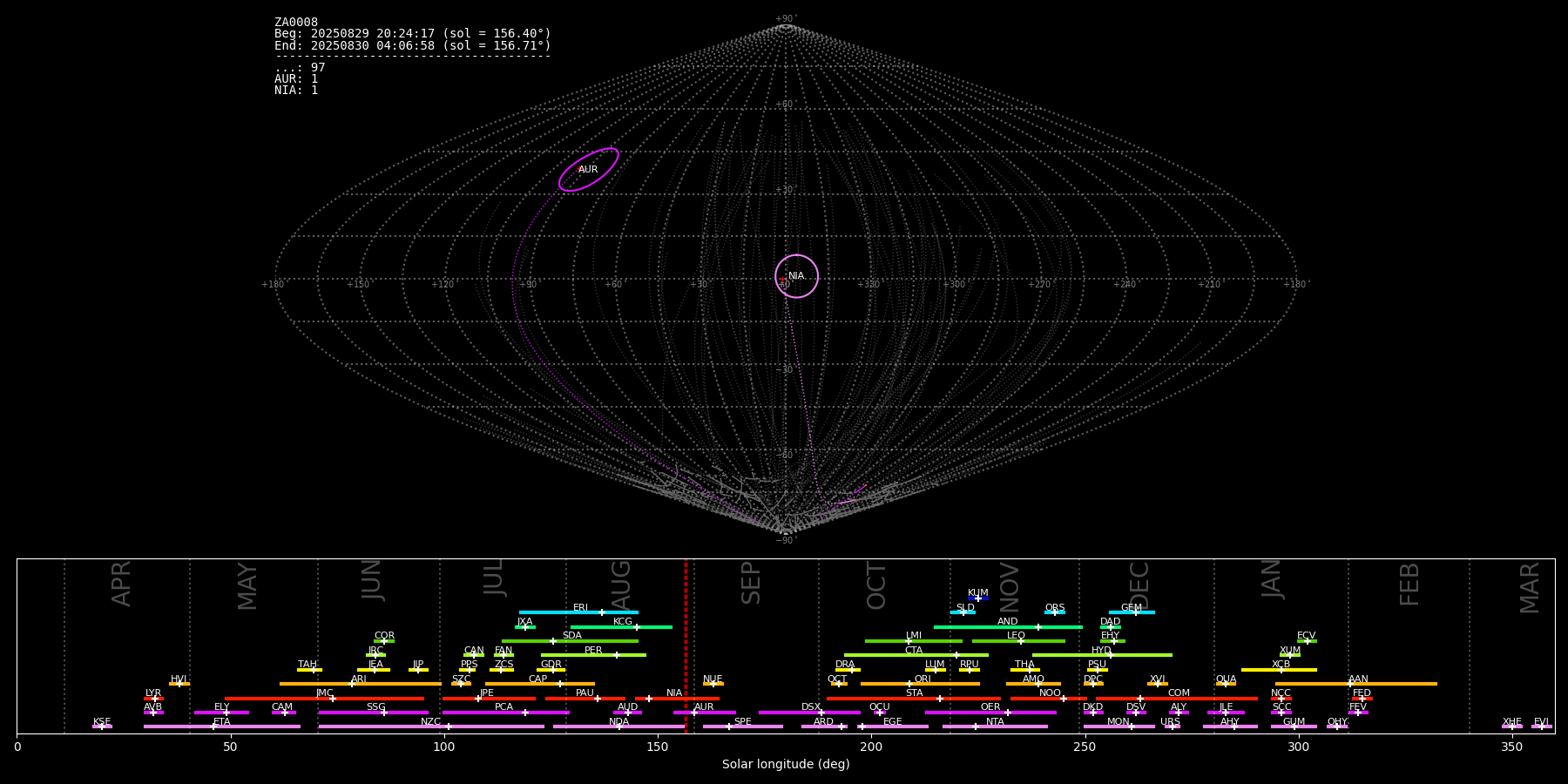This screenshot has width=1568, height=784.
Task: Click the AUR label in the timeline
Action: (x=704, y=707)
